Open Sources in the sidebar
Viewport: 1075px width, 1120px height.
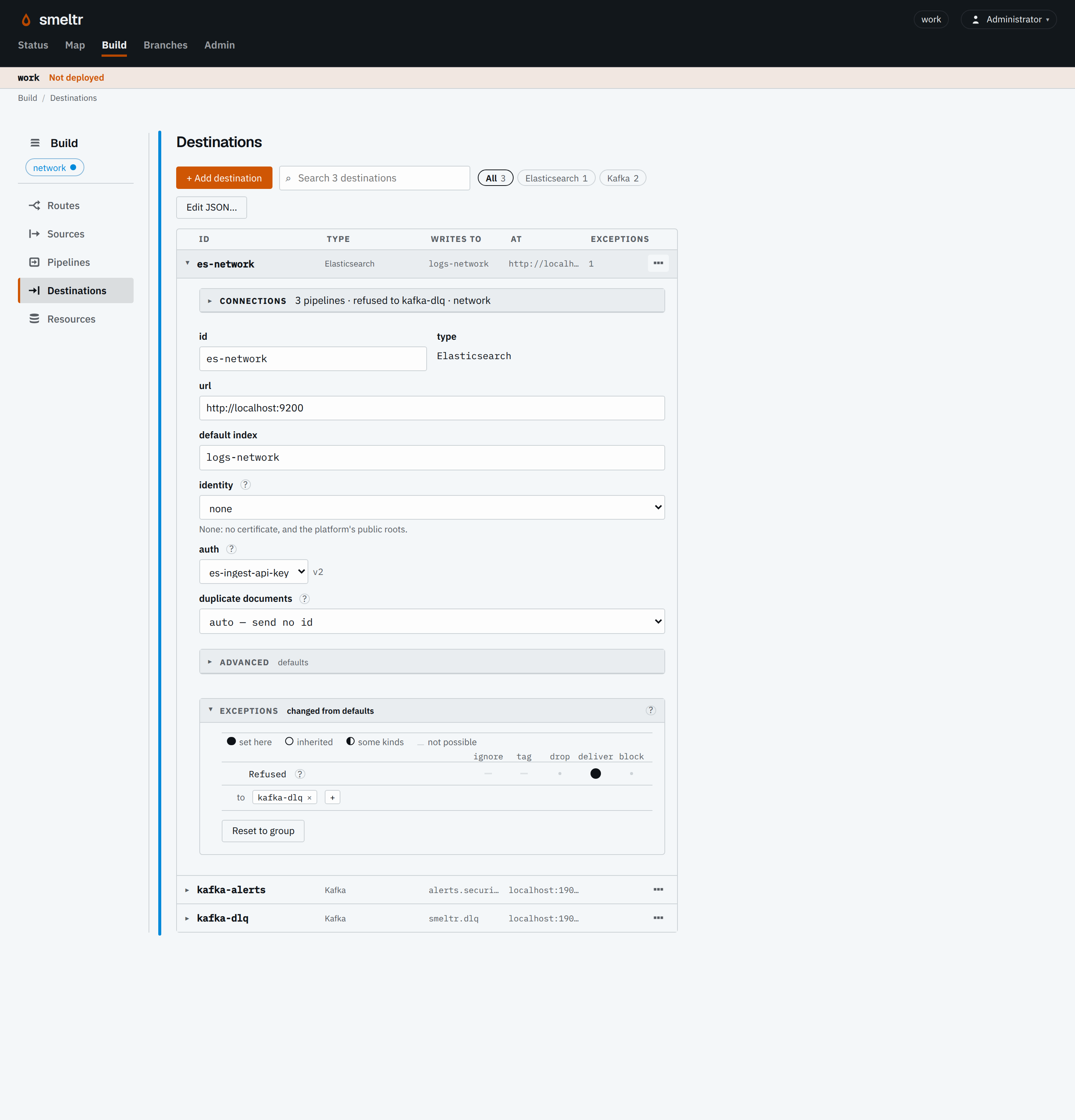pos(76,234)
